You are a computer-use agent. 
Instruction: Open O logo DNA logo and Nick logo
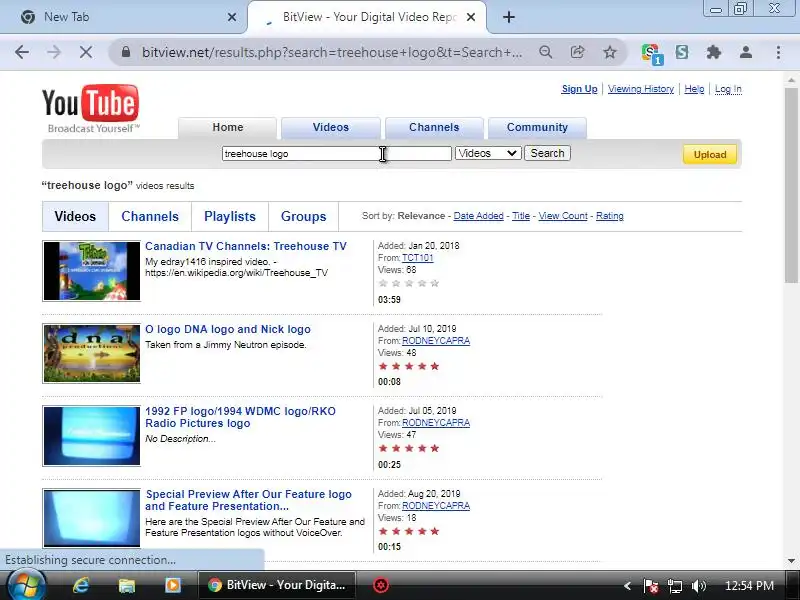[228, 329]
